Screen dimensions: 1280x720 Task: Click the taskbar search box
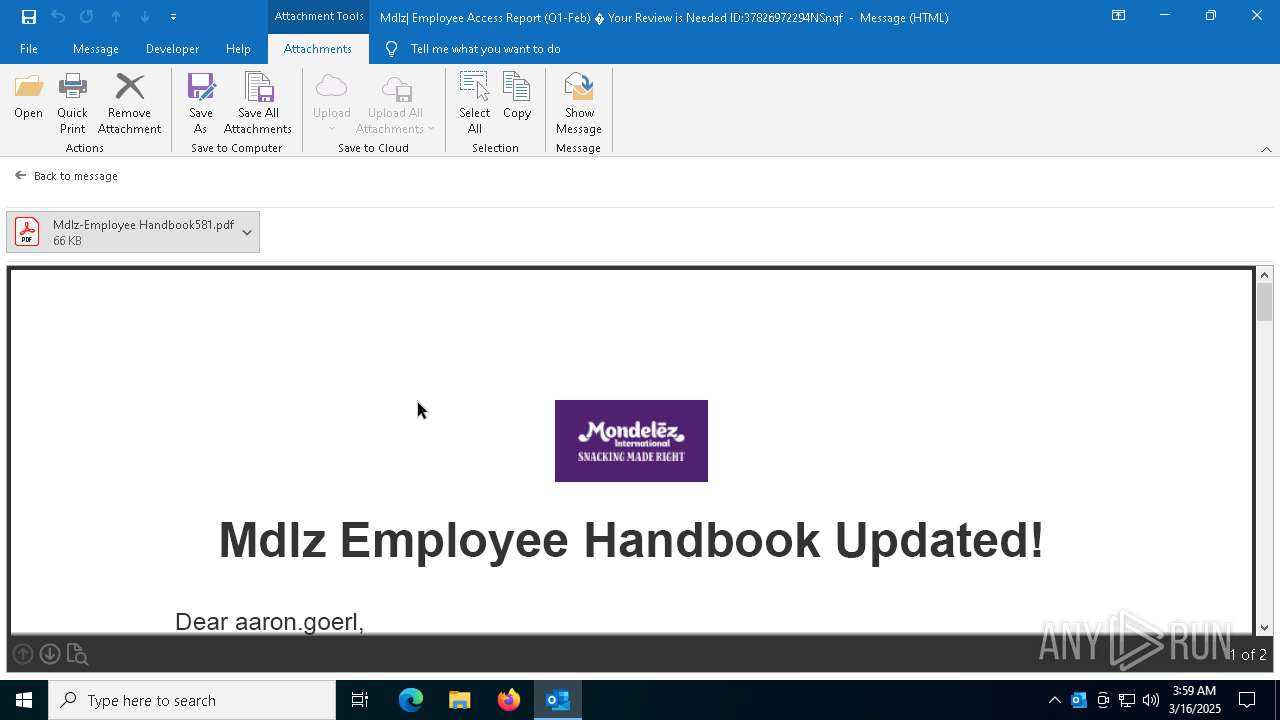pyautogui.click(x=192, y=700)
